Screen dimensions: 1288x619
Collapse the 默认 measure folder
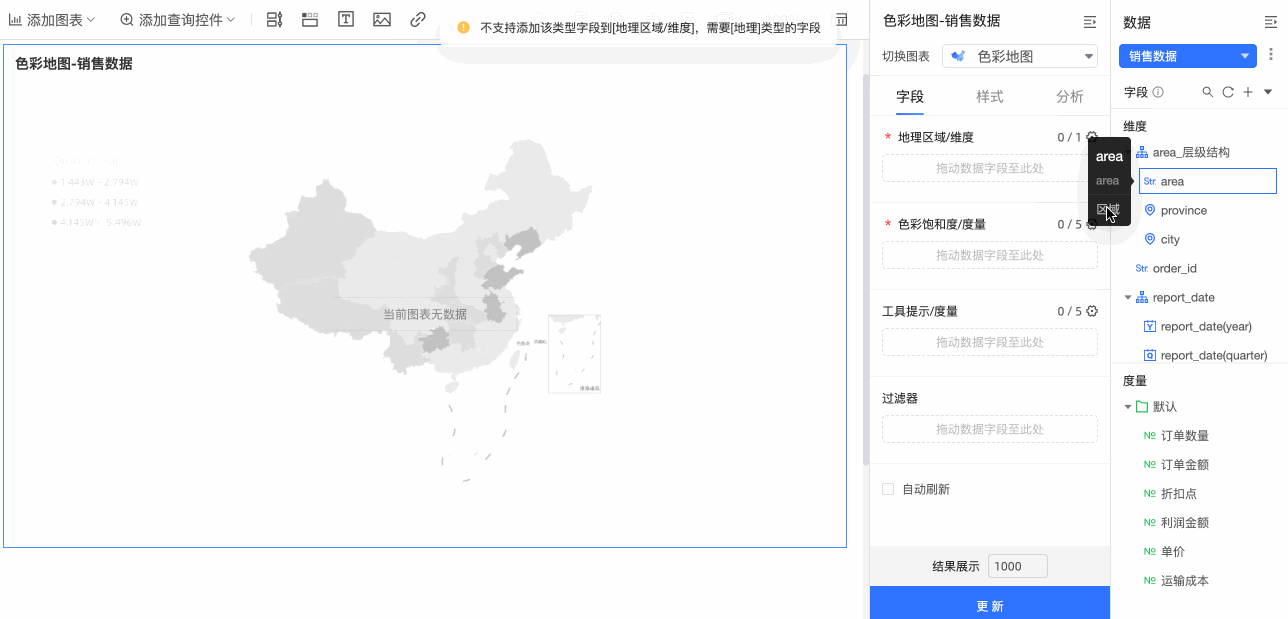pos(1129,407)
